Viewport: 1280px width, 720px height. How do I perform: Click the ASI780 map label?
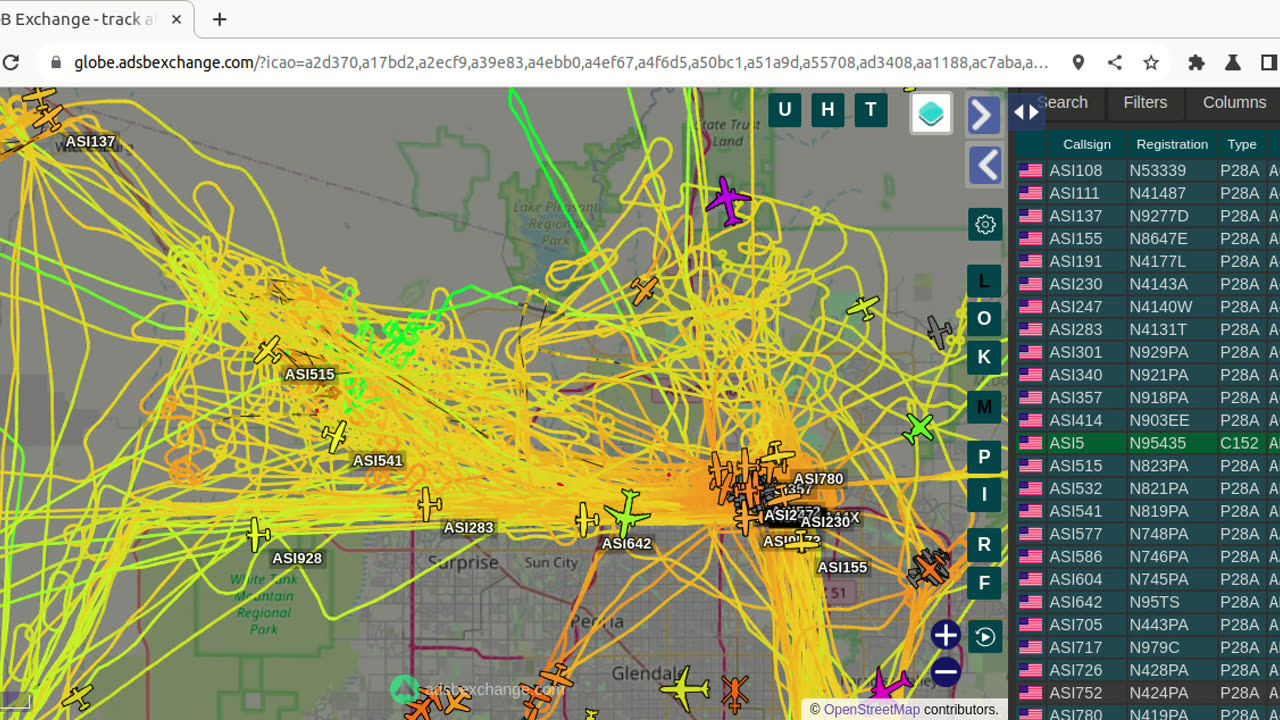(818, 479)
